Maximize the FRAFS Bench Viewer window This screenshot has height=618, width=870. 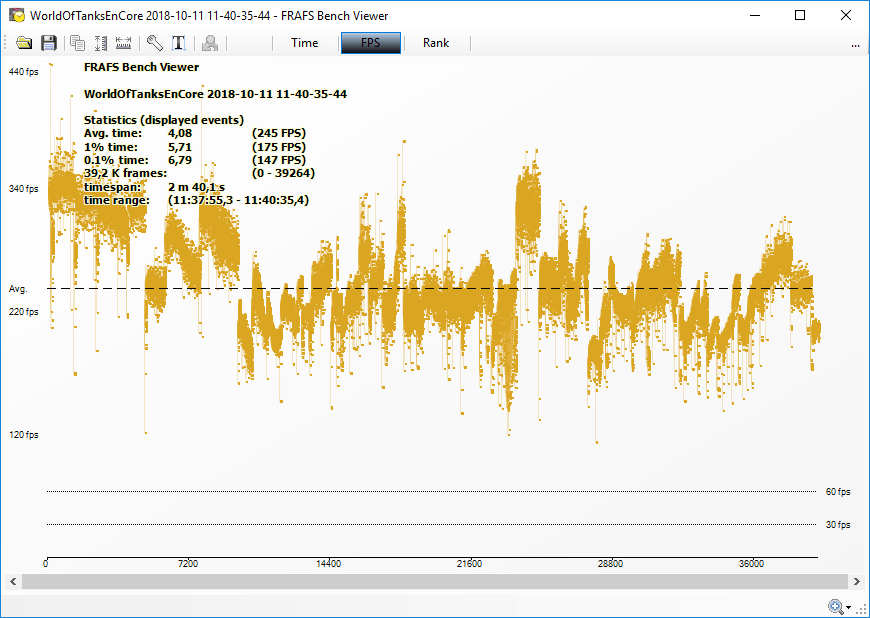(799, 15)
